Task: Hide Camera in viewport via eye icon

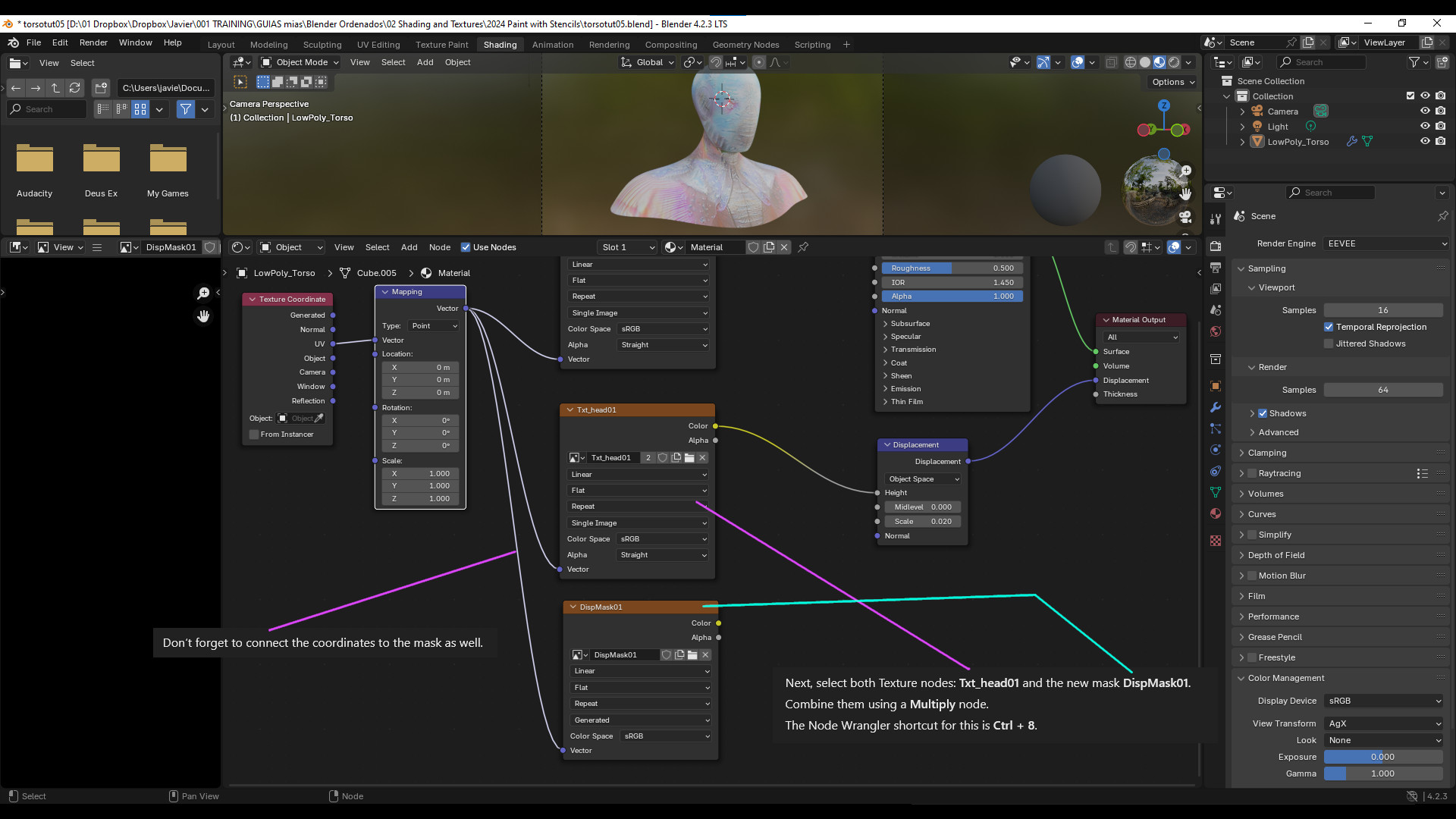Action: click(x=1425, y=111)
